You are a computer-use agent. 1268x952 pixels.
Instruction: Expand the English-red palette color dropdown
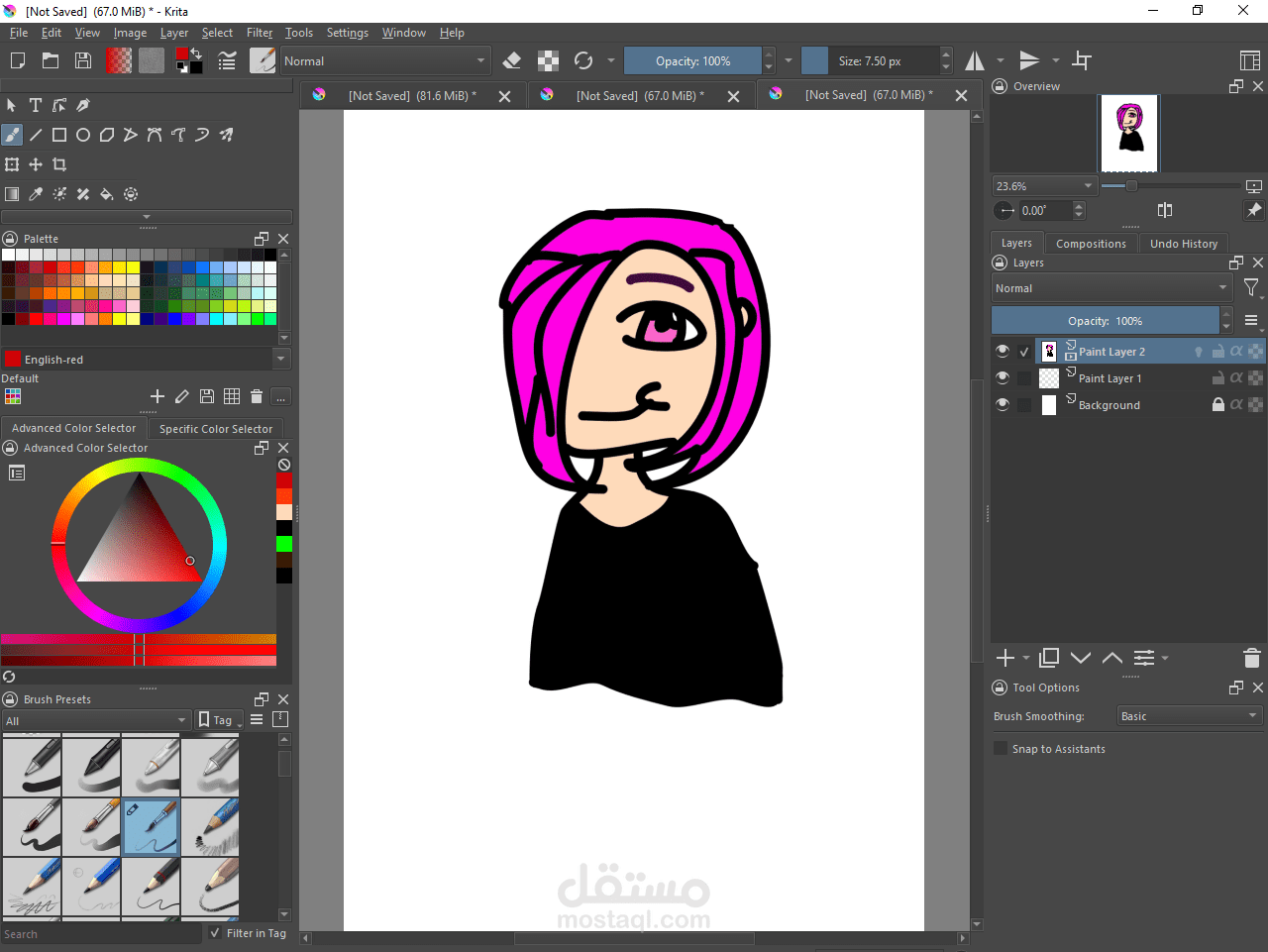click(281, 360)
